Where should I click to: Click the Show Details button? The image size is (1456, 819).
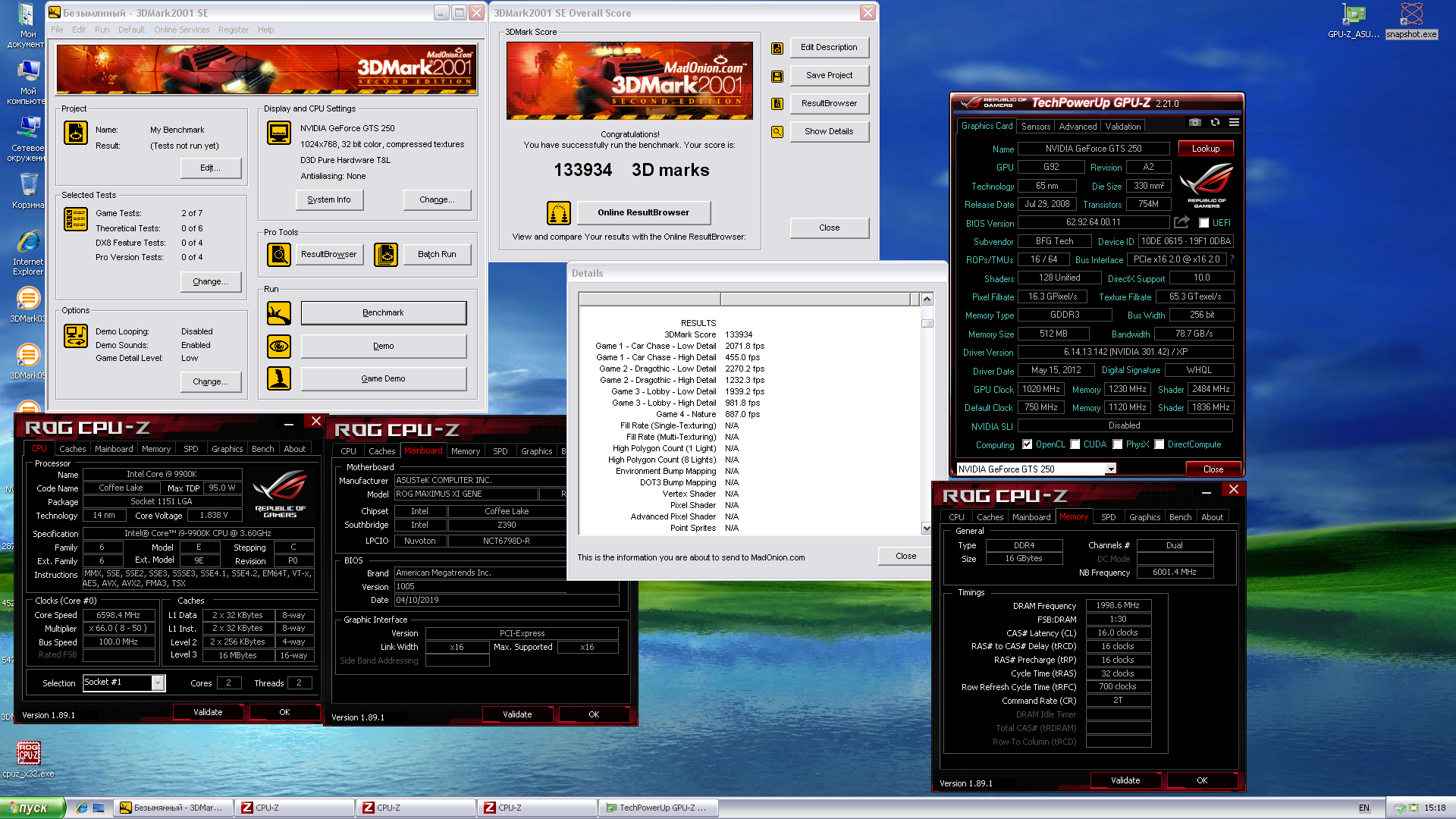click(x=829, y=131)
